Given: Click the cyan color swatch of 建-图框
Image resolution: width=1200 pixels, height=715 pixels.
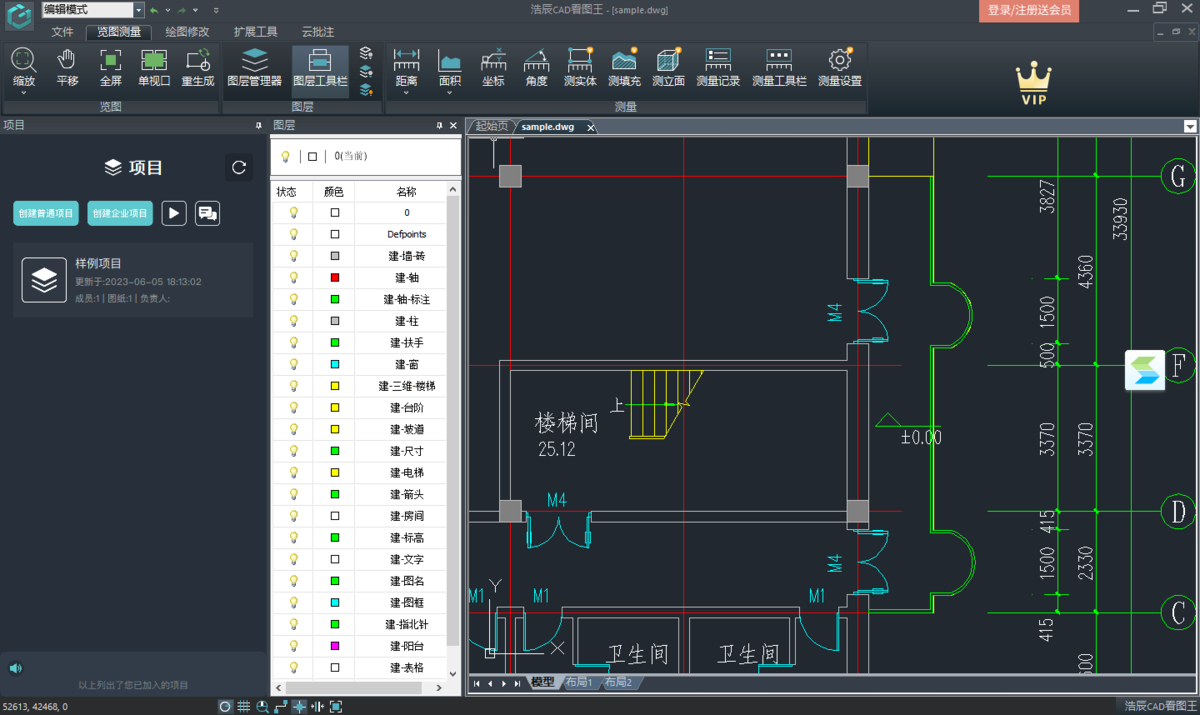Looking at the screenshot, I should (335, 602).
